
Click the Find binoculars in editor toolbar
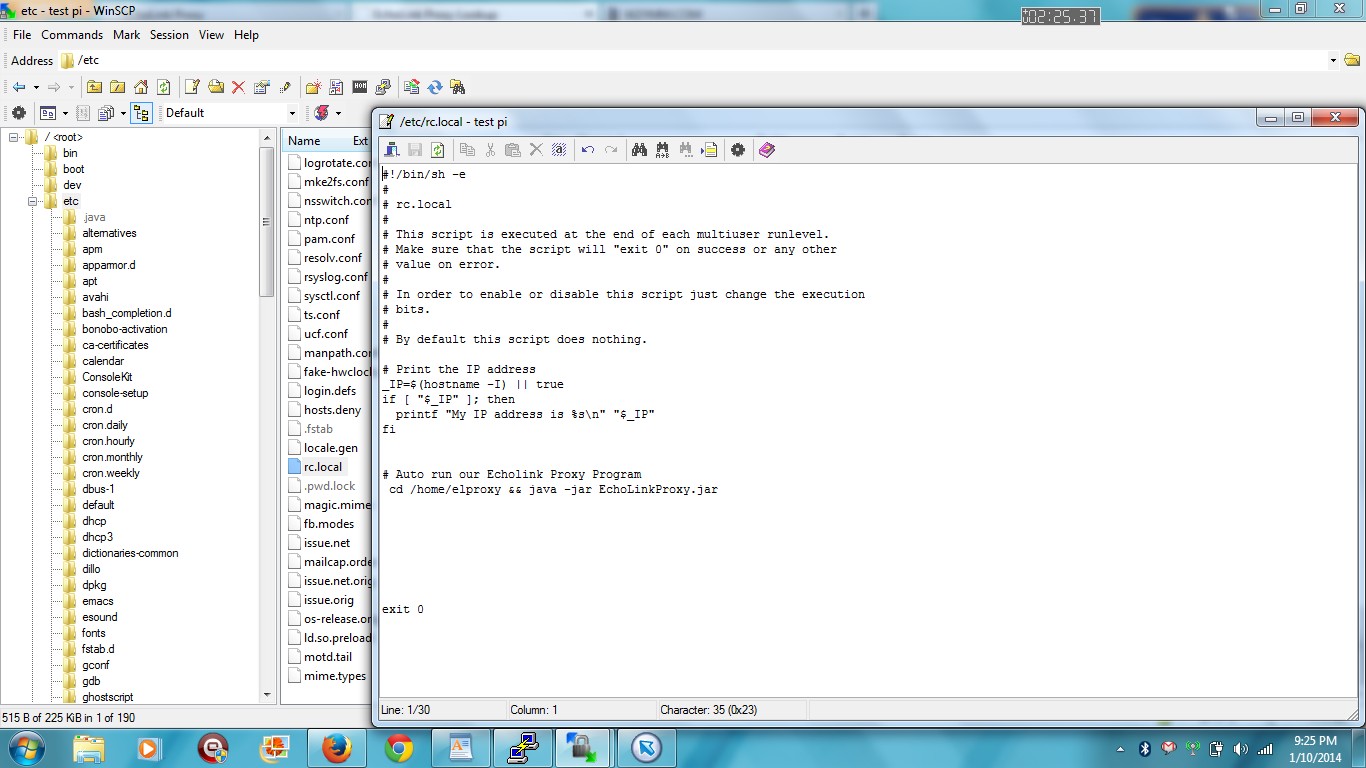[x=639, y=150]
